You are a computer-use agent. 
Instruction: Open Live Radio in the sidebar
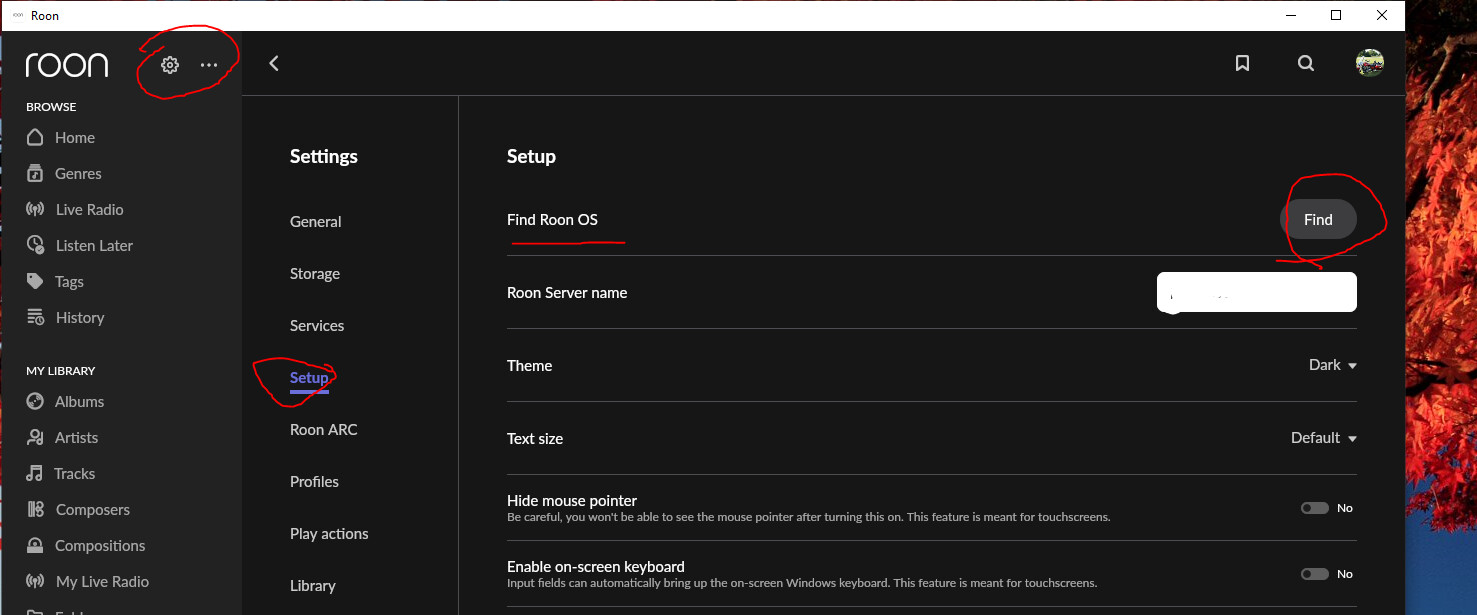pos(90,210)
